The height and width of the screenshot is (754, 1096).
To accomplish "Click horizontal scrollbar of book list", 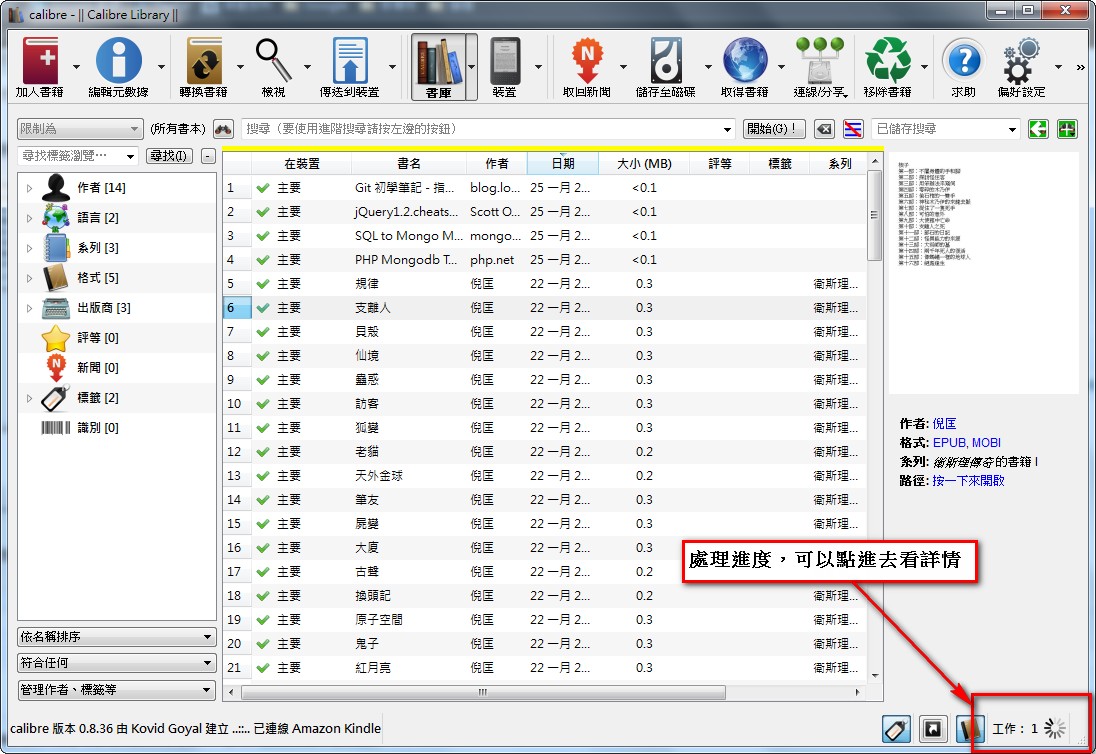I will tap(482, 693).
